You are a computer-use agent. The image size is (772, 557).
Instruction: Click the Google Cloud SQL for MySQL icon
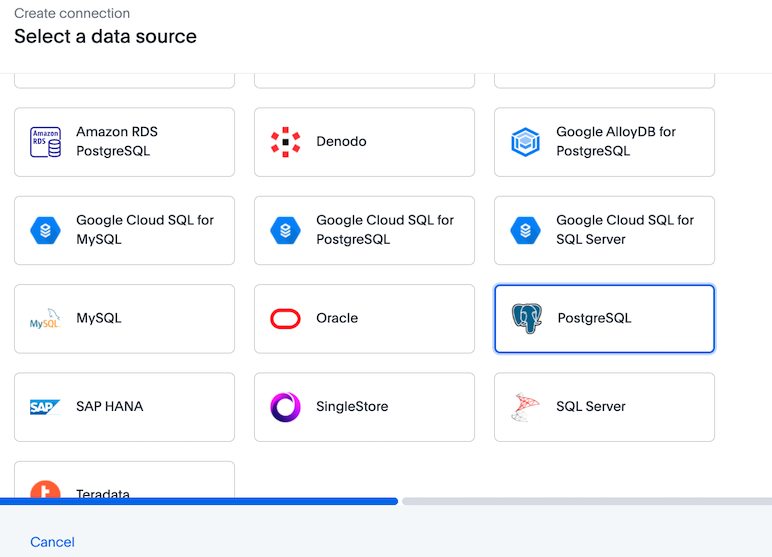45,230
